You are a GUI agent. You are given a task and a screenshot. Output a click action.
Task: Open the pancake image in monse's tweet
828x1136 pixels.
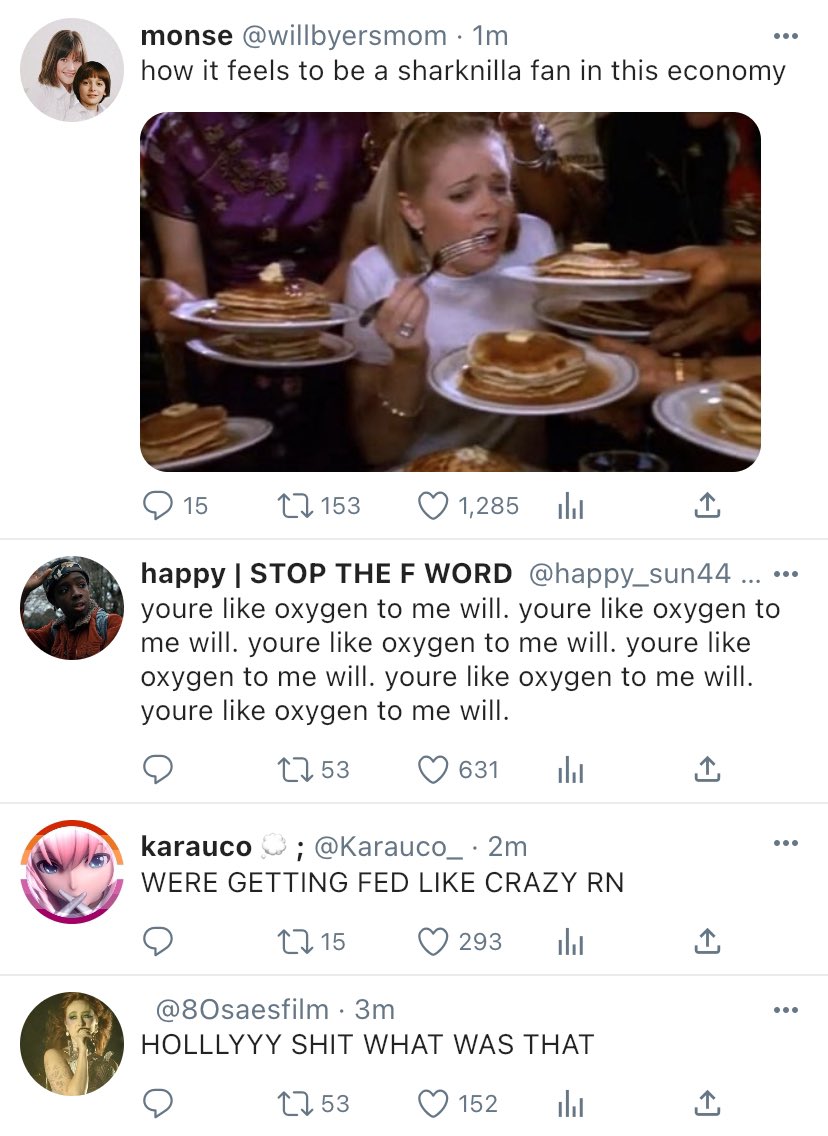(x=450, y=291)
